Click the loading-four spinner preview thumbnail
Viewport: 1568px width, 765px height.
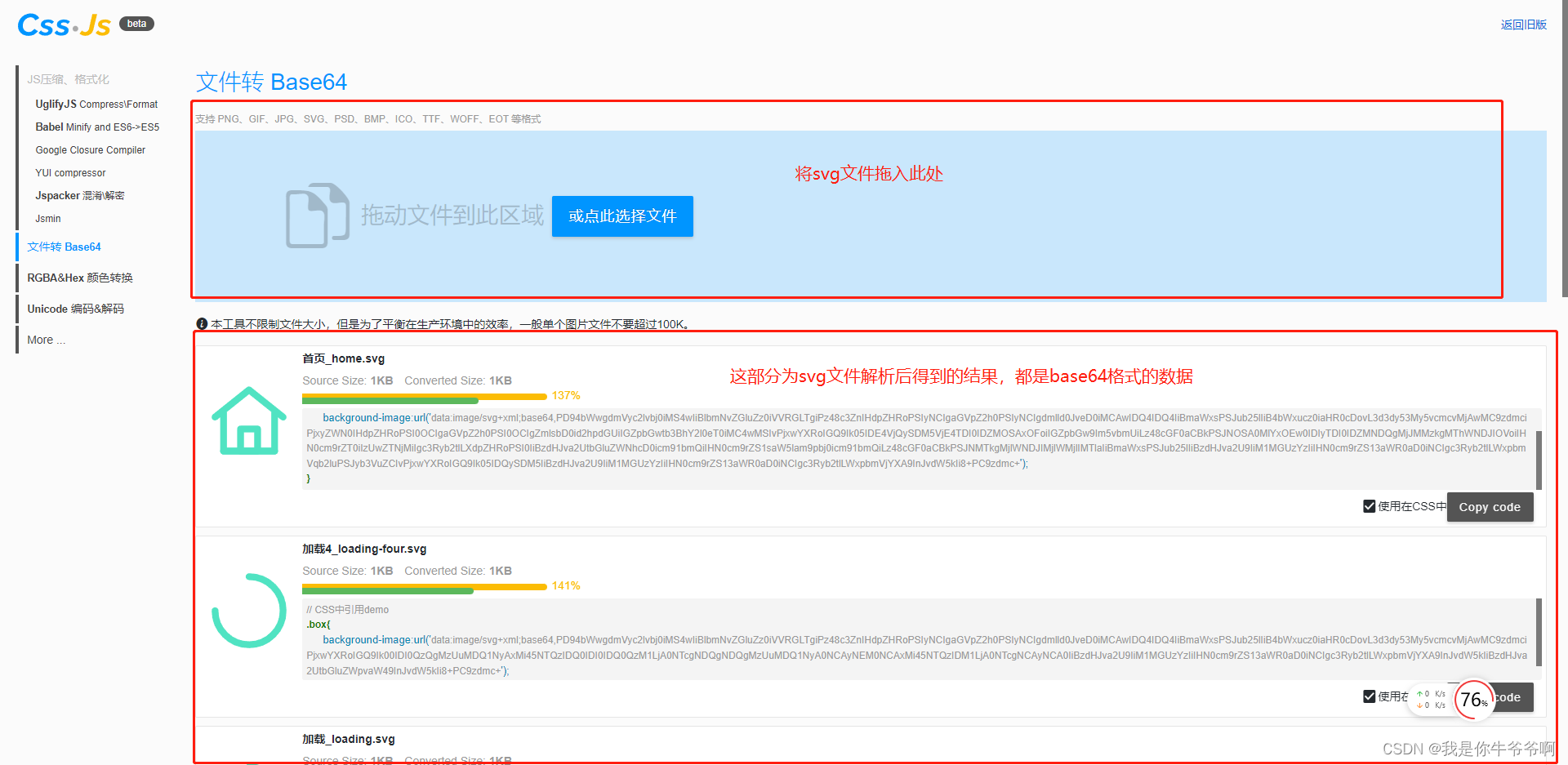(249, 611)
